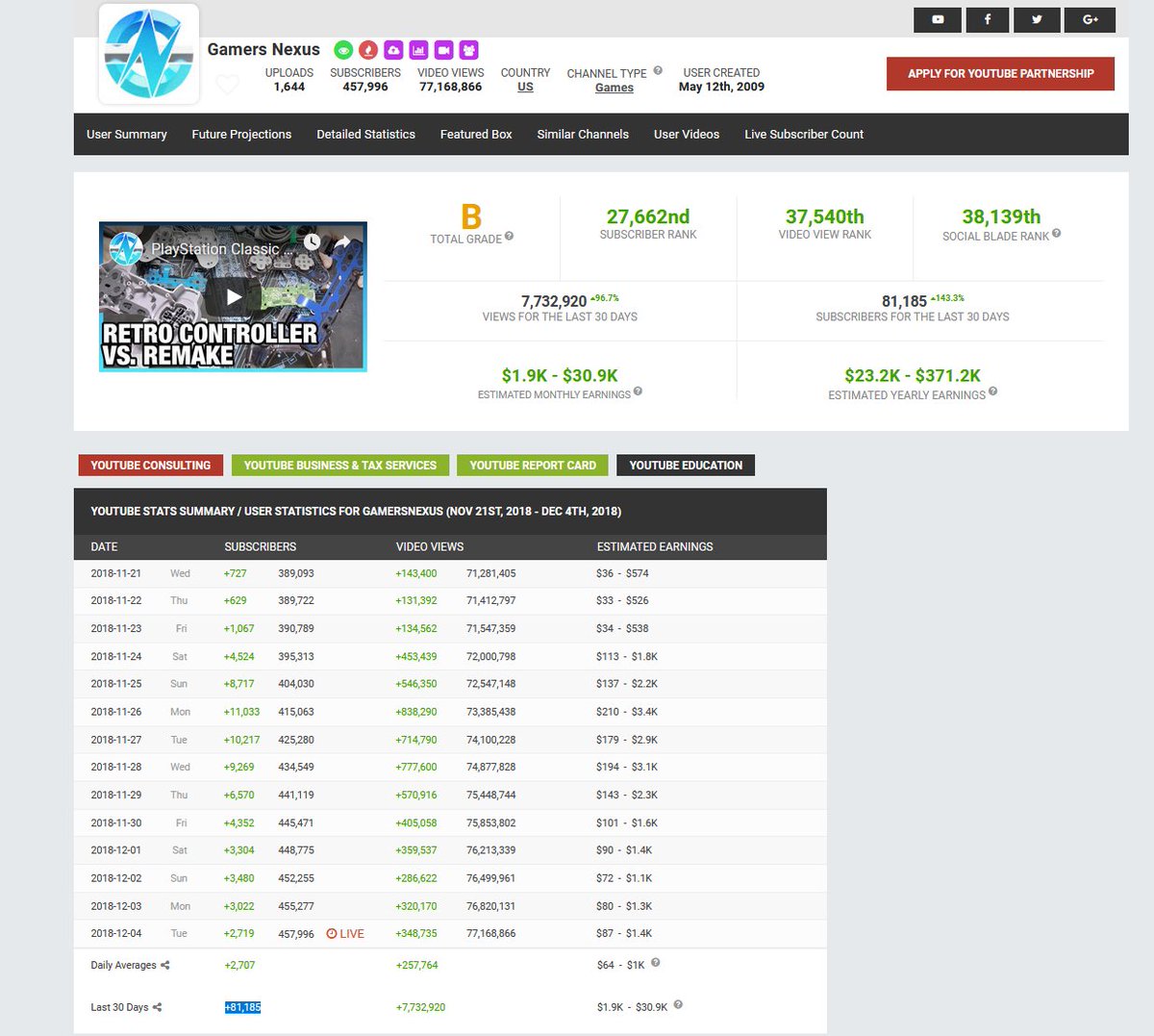Open Estimated Yearly Earnings help icon
This screenshot has height=1036, width=1154.
click(x=992, y=392)
